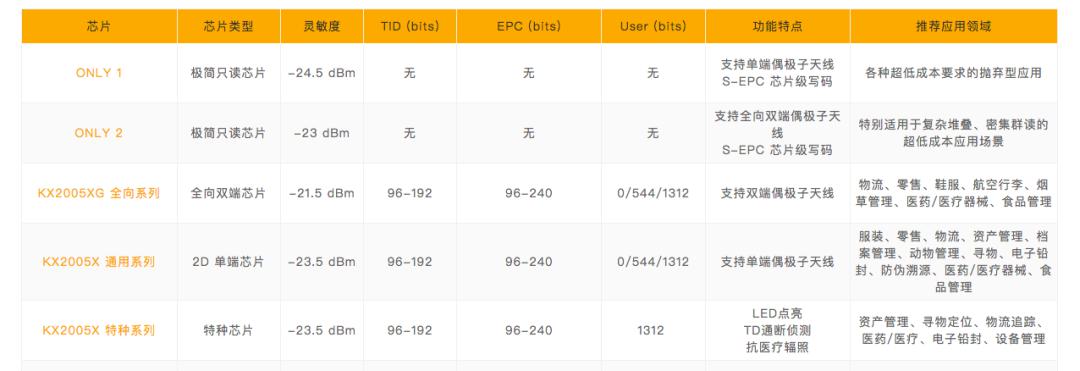Click the 芯片 column header

click(99, 27)
